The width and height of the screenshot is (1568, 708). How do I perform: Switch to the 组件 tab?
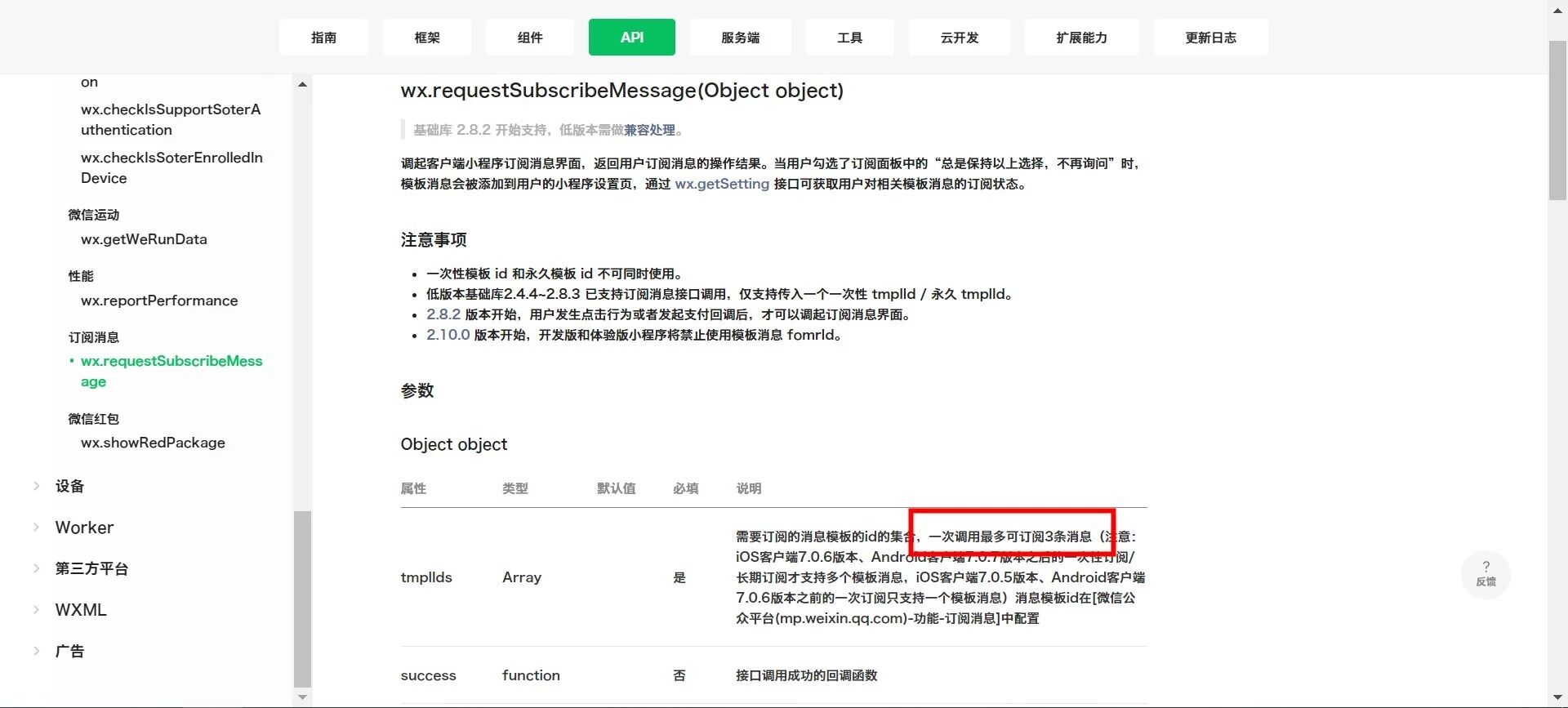coord(530,38)
